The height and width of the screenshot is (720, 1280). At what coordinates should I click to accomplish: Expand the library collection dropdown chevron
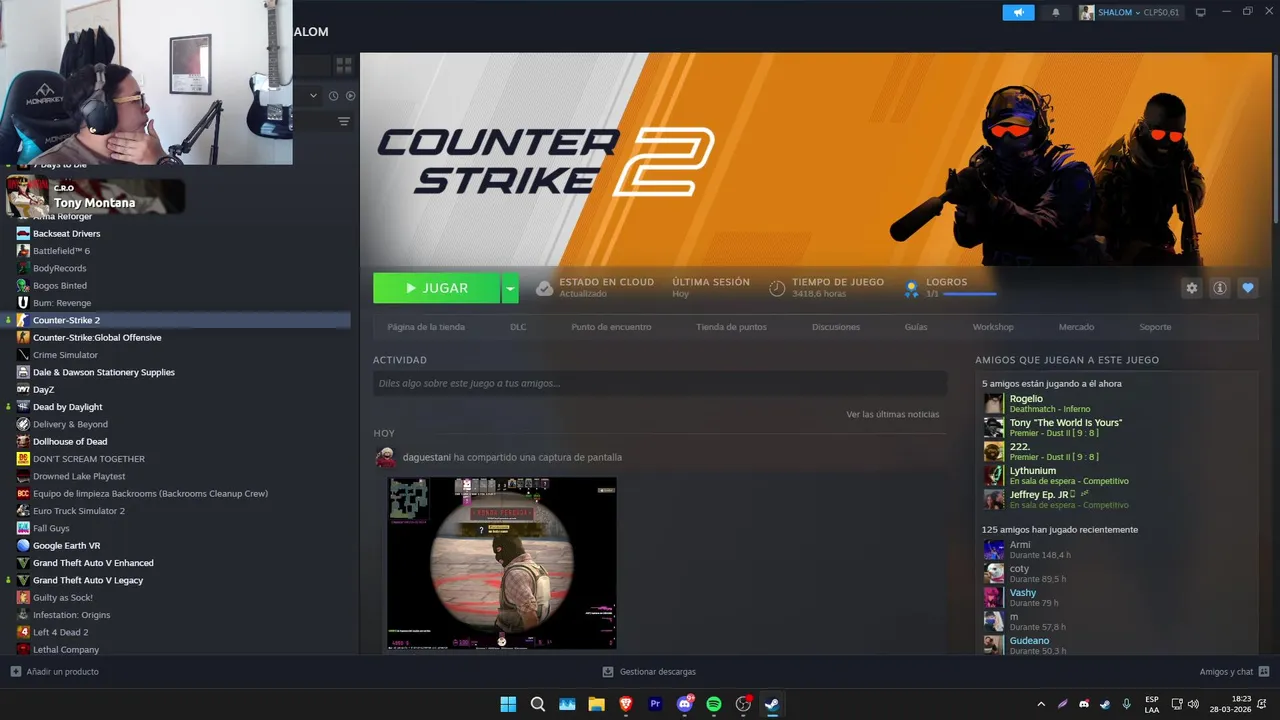[313, 96]
